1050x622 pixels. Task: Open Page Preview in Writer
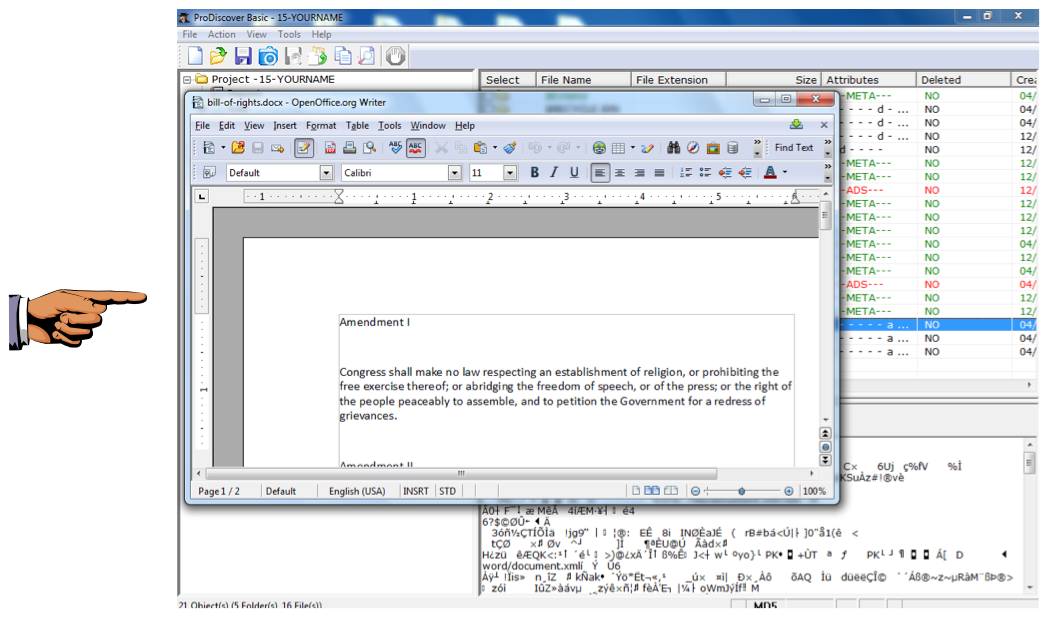[x=369, y=148]
